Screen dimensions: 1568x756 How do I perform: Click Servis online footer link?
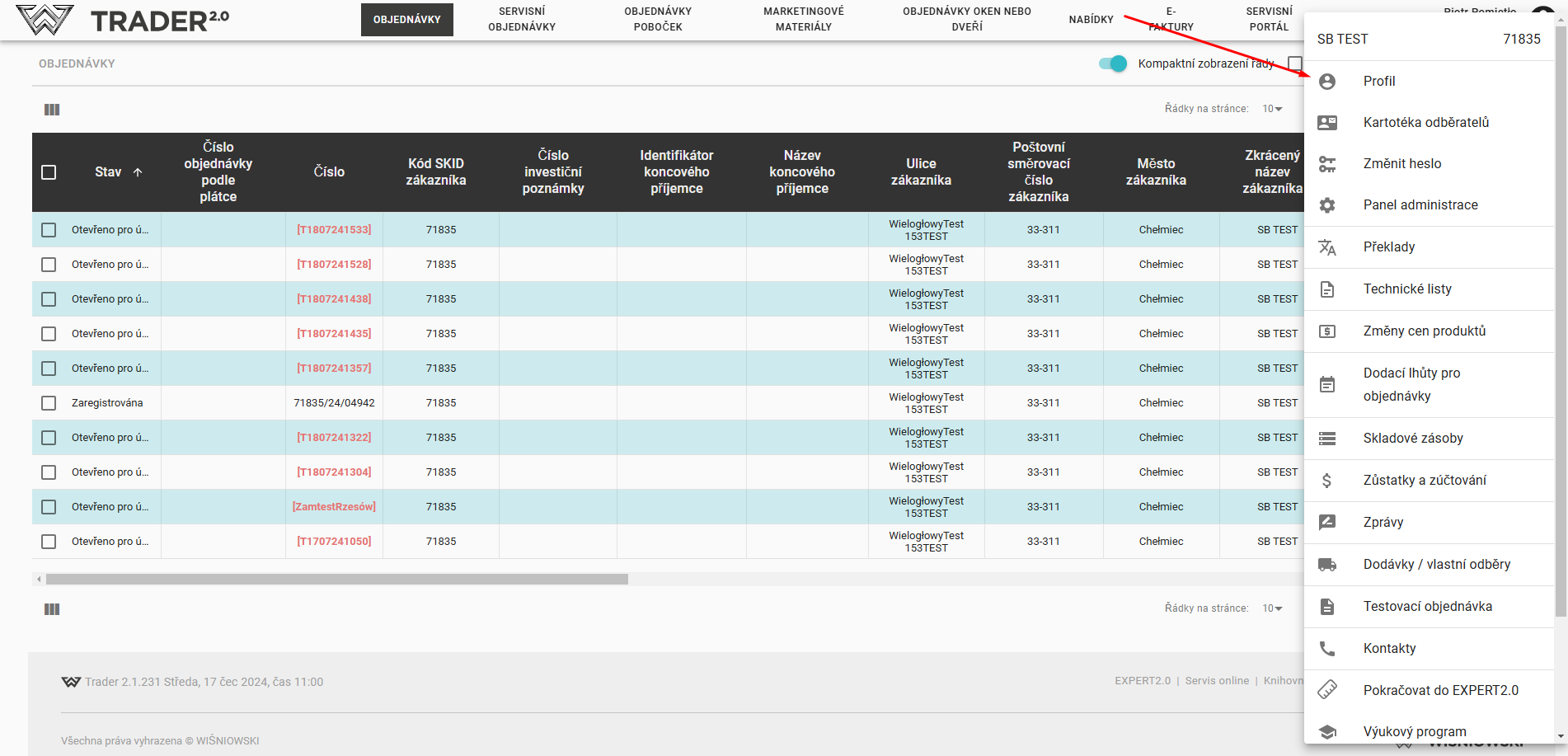pyautogui.click(x=1217, y=681)
